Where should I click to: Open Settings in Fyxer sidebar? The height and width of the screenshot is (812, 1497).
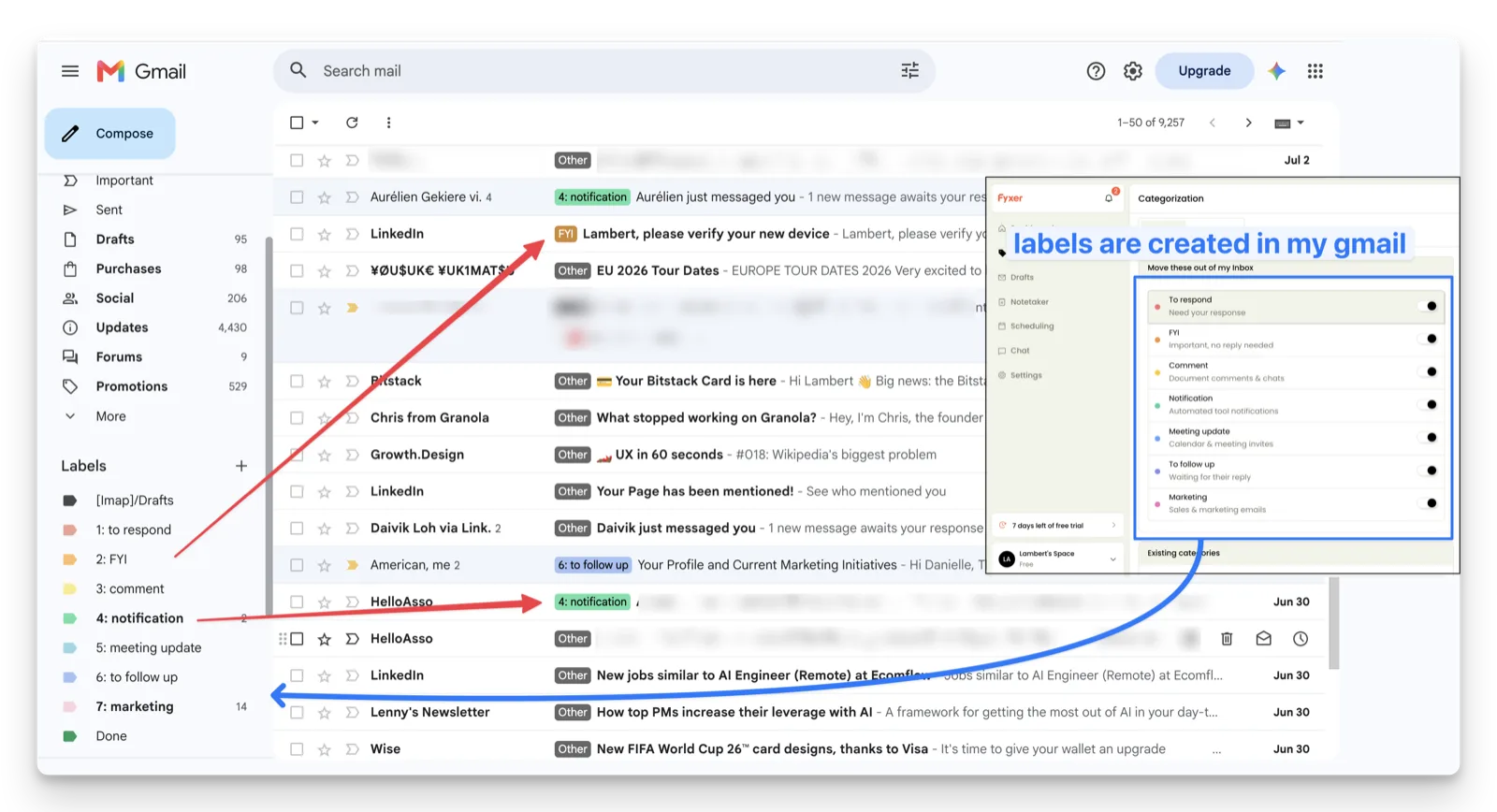pos(1025,375)
